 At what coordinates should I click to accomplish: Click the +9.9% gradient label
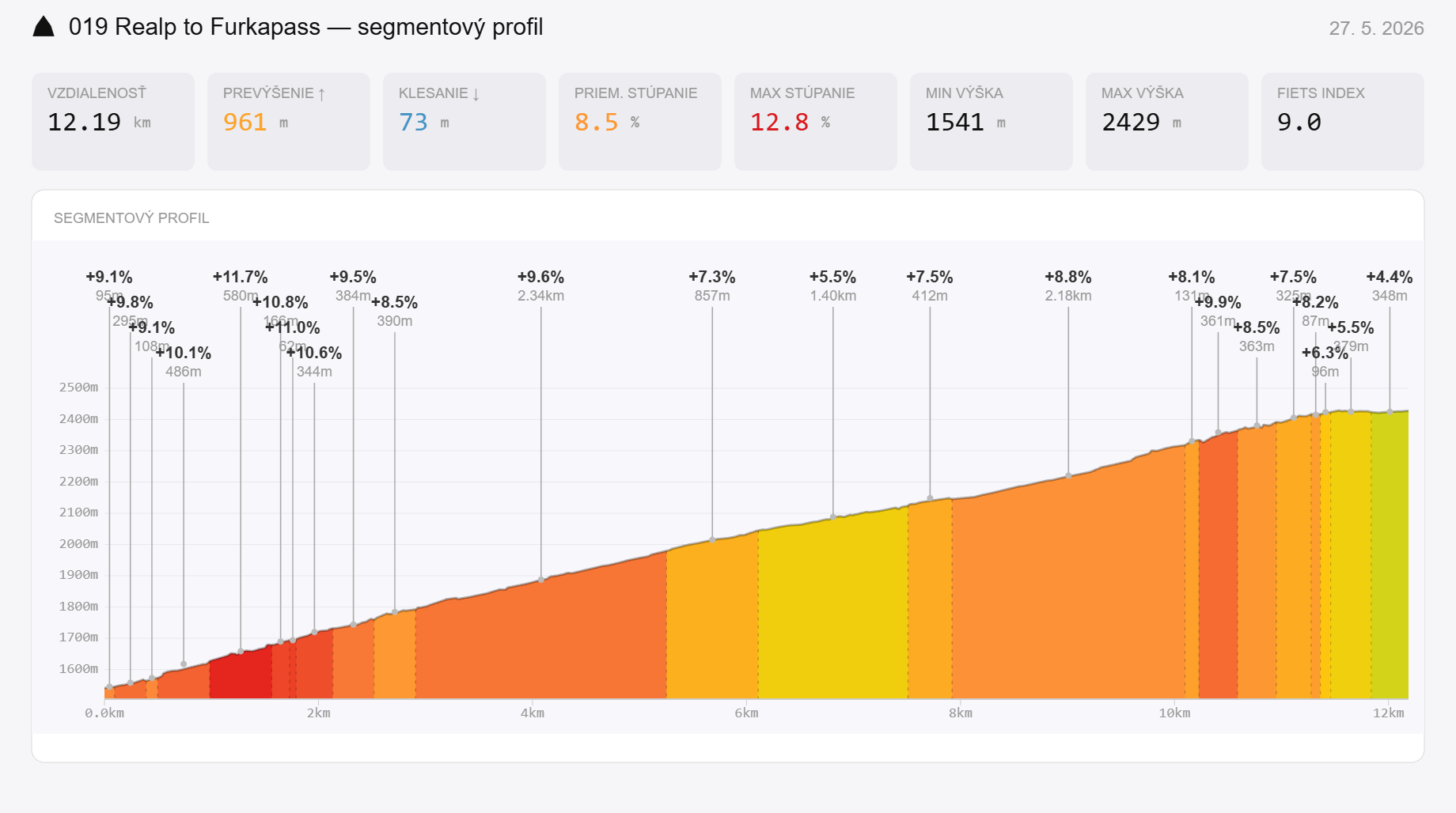1218,302
